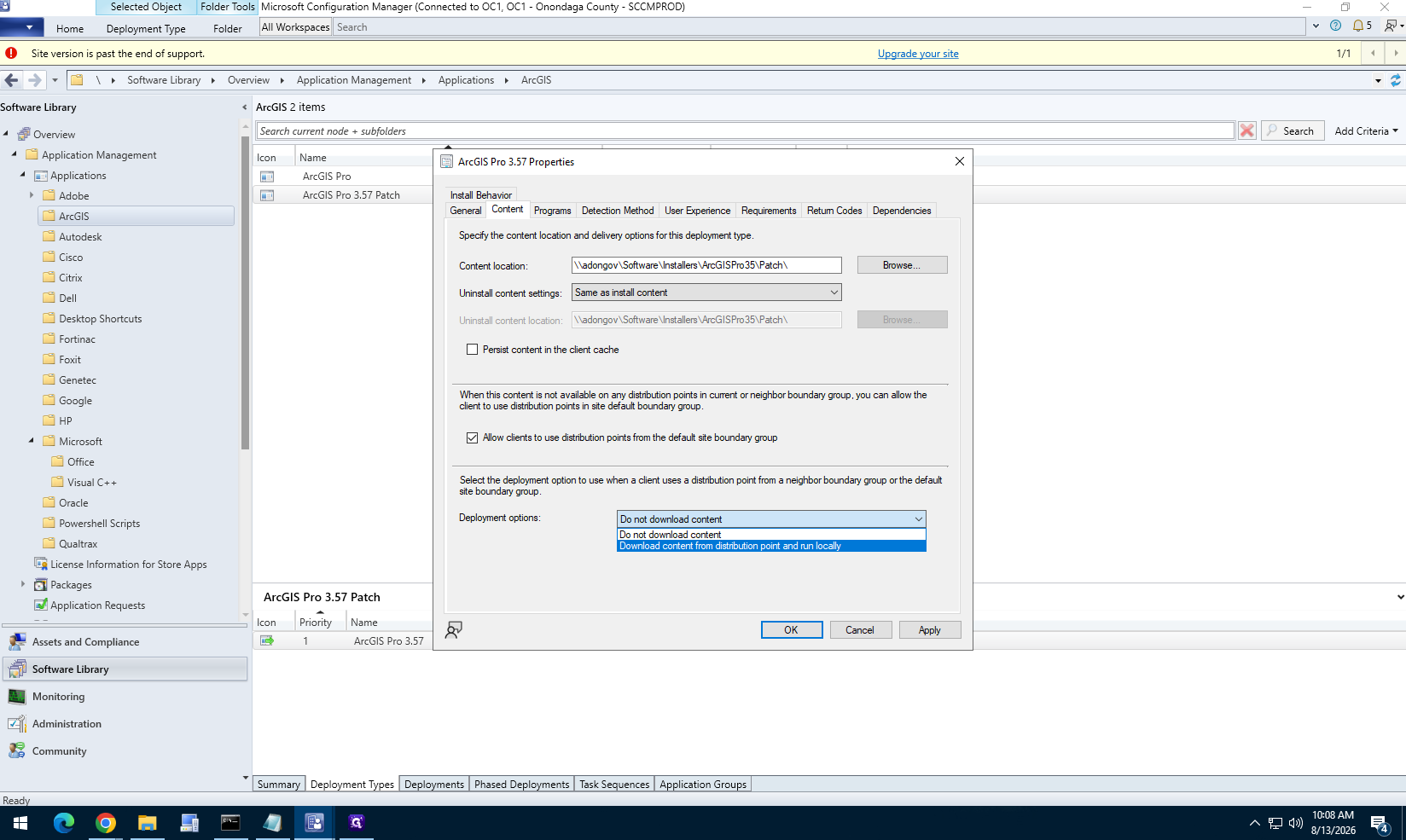Switch to the Programs tab

tap(553, 211)
